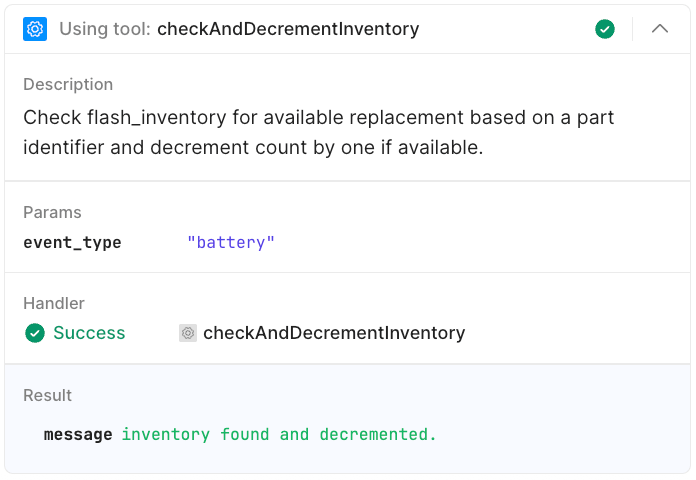
Task: Collapse the tool details with chevron
Action: coord(660,29)
